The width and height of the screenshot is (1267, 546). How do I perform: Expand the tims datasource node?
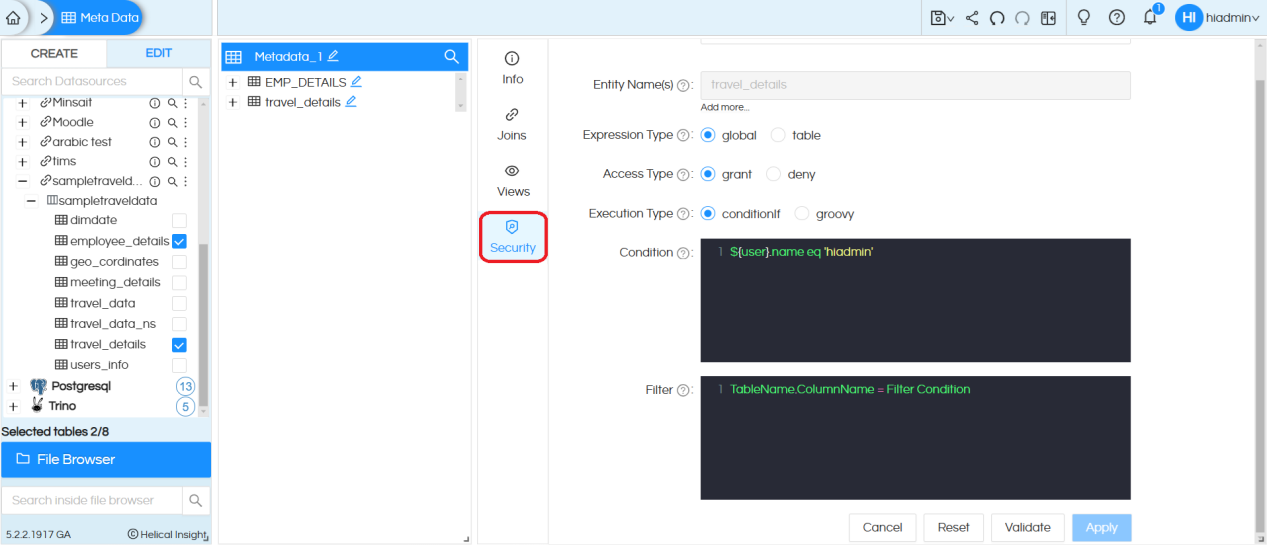point(22,162)
